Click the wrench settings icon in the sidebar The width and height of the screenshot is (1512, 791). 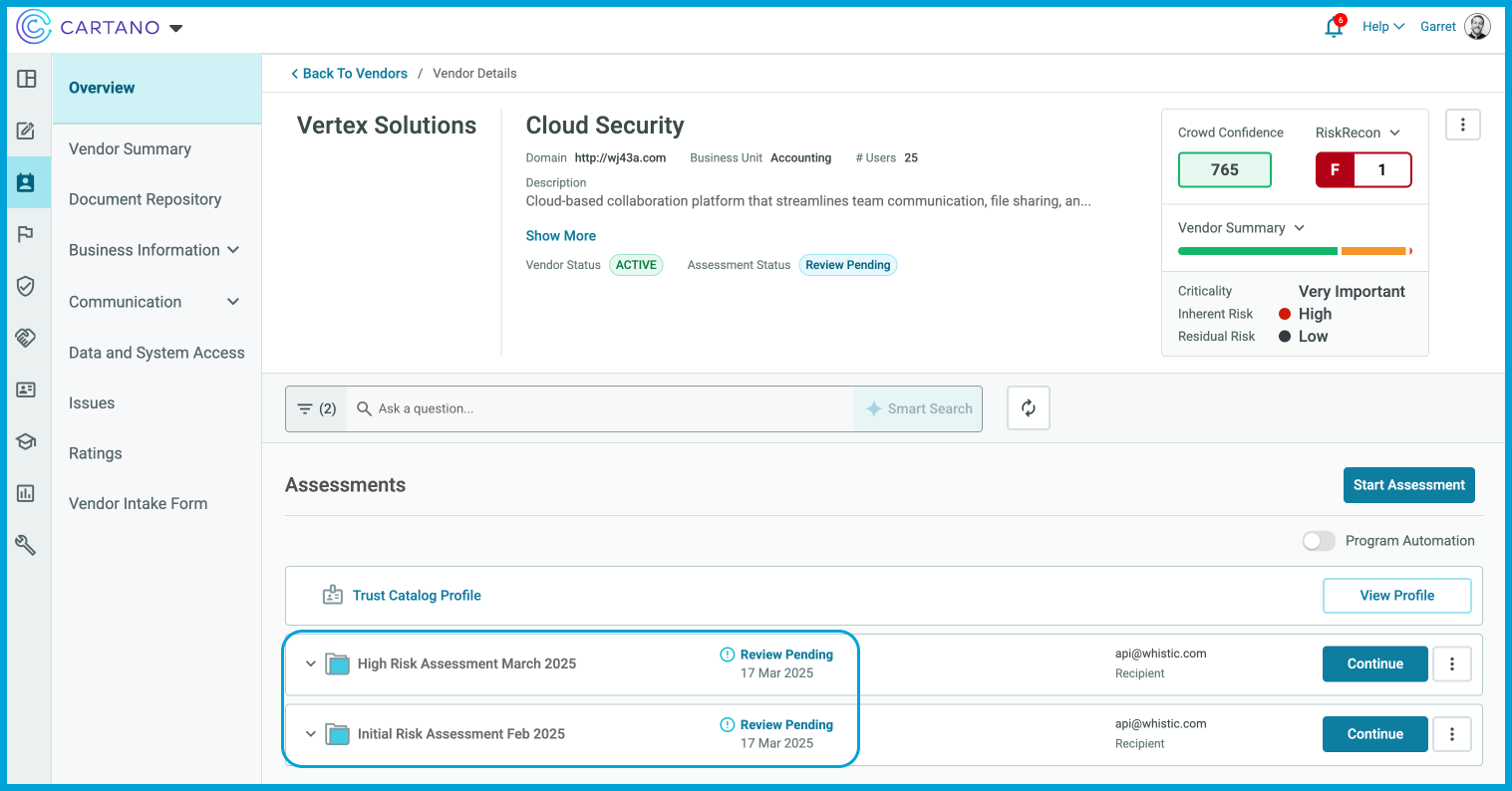coord(27,544)
